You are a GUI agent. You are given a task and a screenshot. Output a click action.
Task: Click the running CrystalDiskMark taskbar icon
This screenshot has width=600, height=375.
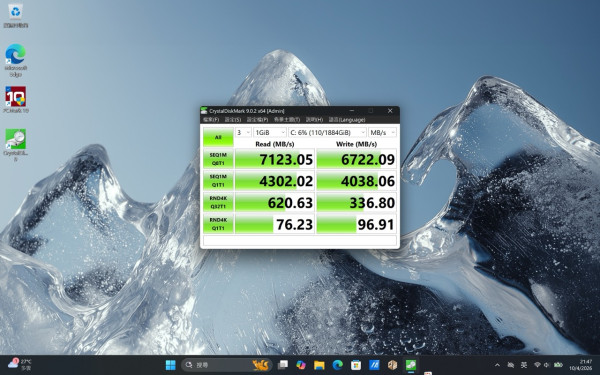[x=411, y=365]
